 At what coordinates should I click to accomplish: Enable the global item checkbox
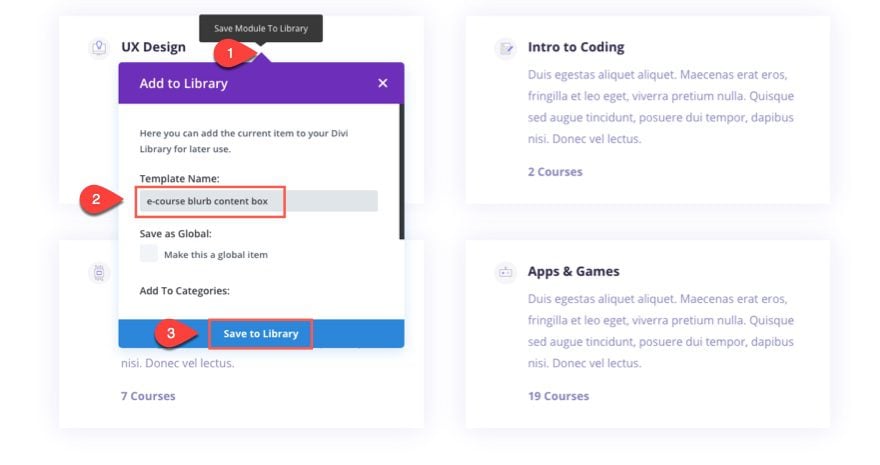149,254
